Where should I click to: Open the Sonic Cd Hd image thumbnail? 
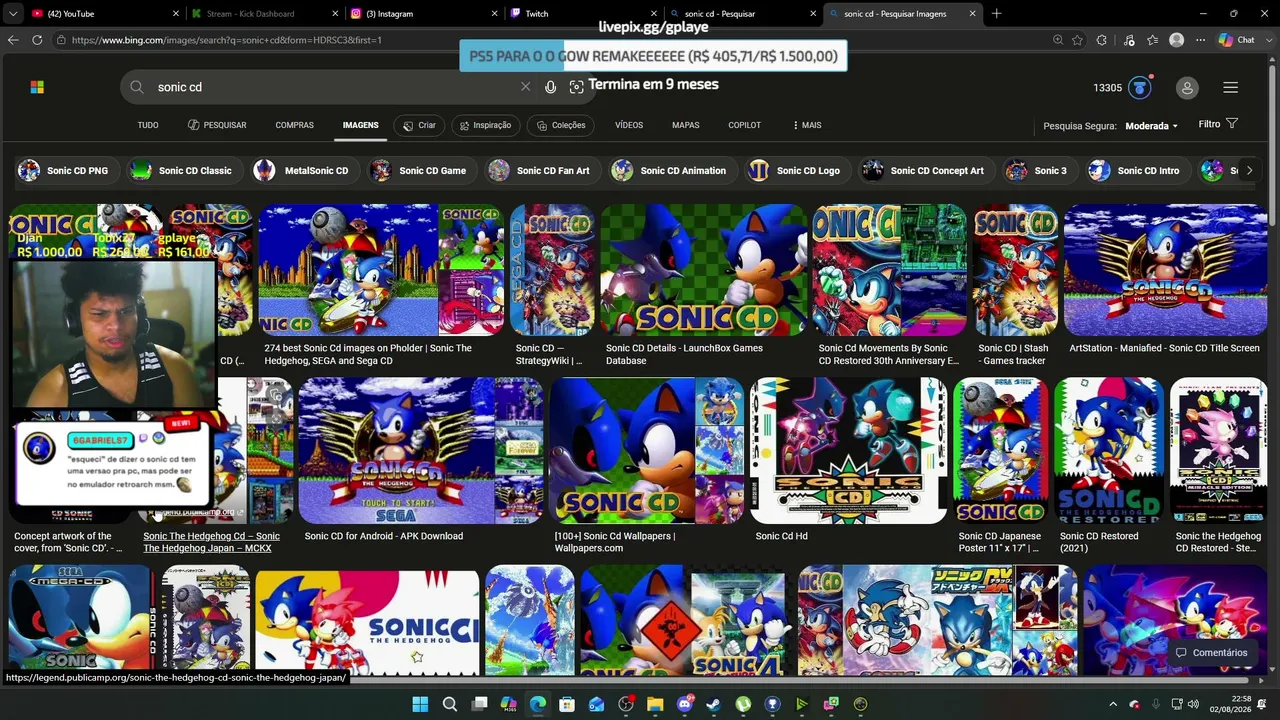[848, 451]
